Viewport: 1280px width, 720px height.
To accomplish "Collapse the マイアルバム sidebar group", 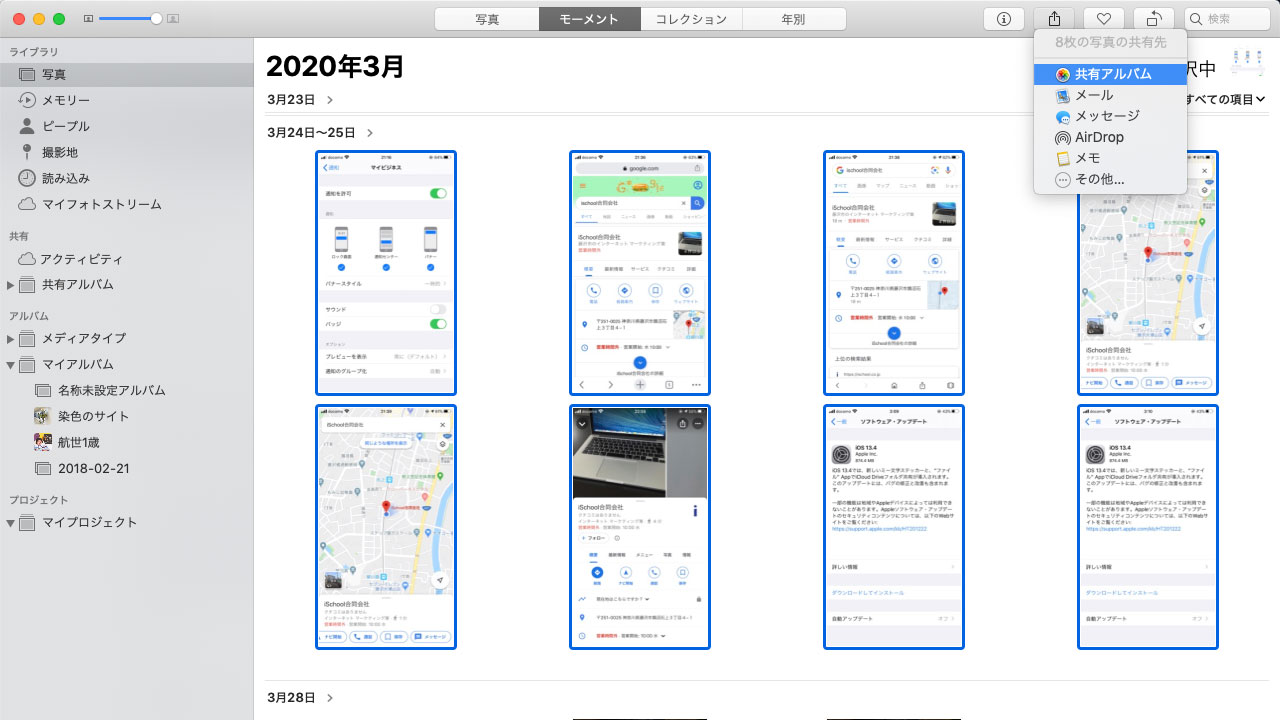I will [11, 365].
